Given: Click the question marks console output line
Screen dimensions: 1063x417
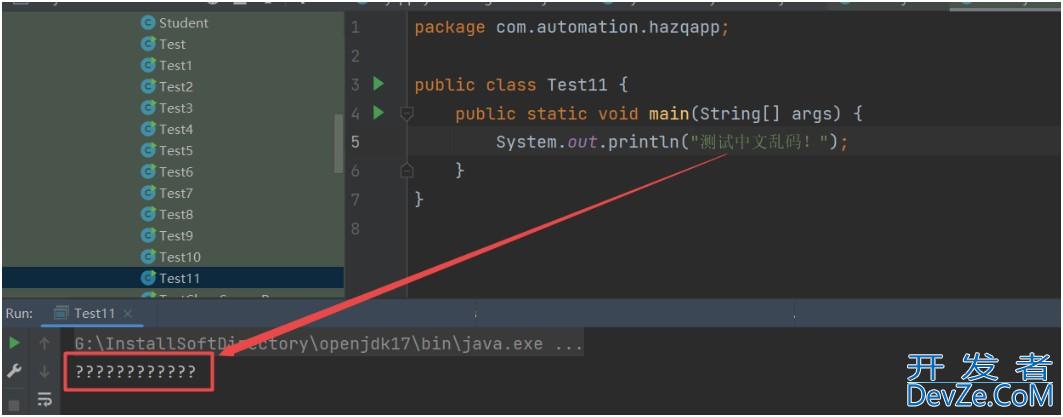Looking at the screenshot, I should [135, 373].
